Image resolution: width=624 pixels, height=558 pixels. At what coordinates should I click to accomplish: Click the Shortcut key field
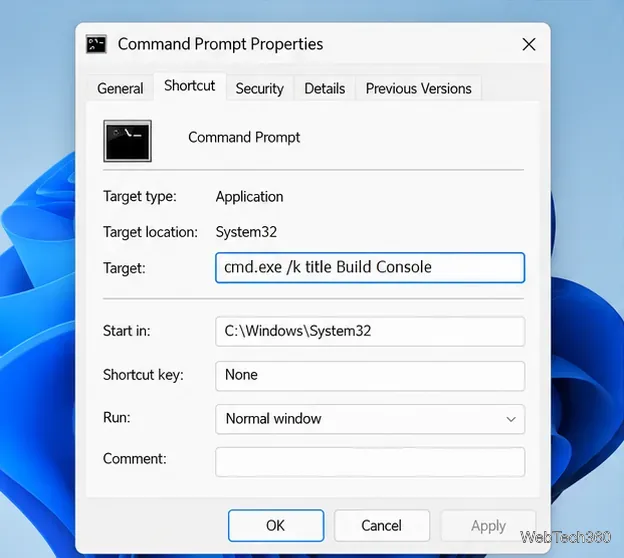(x=370, y=375)
